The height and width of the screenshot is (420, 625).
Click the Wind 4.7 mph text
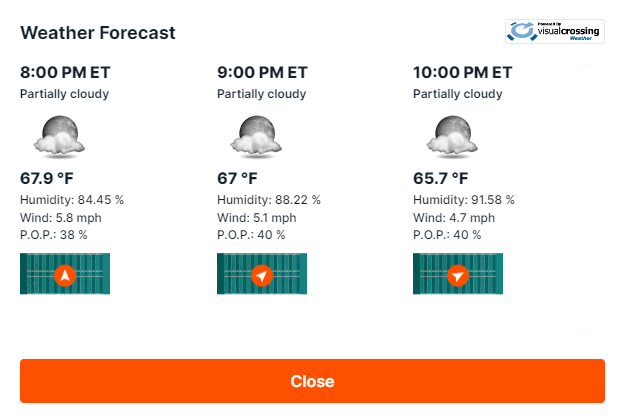(x=454, y=218)
